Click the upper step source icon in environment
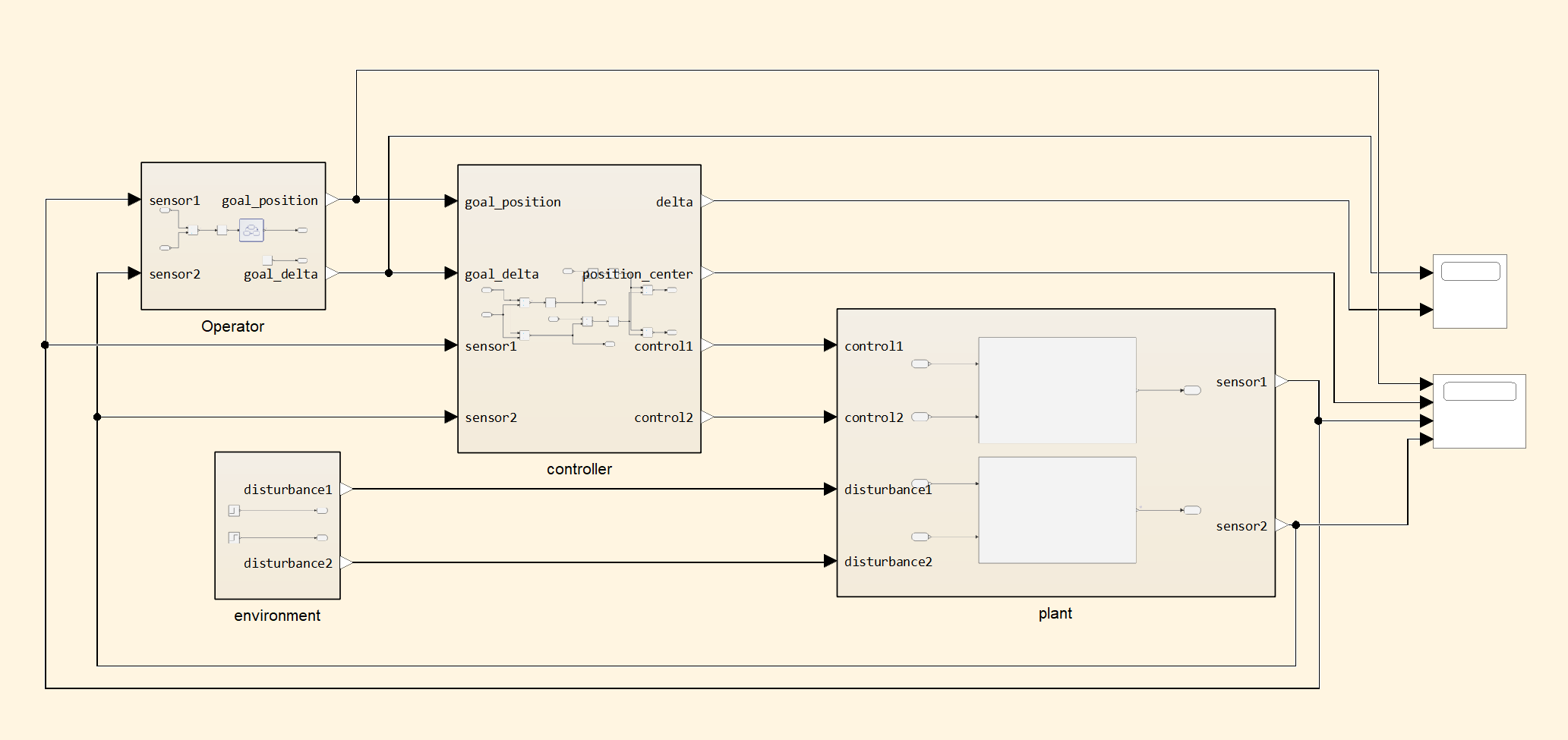The width and height of the screenshot is (1568, 740). point(234,511)
